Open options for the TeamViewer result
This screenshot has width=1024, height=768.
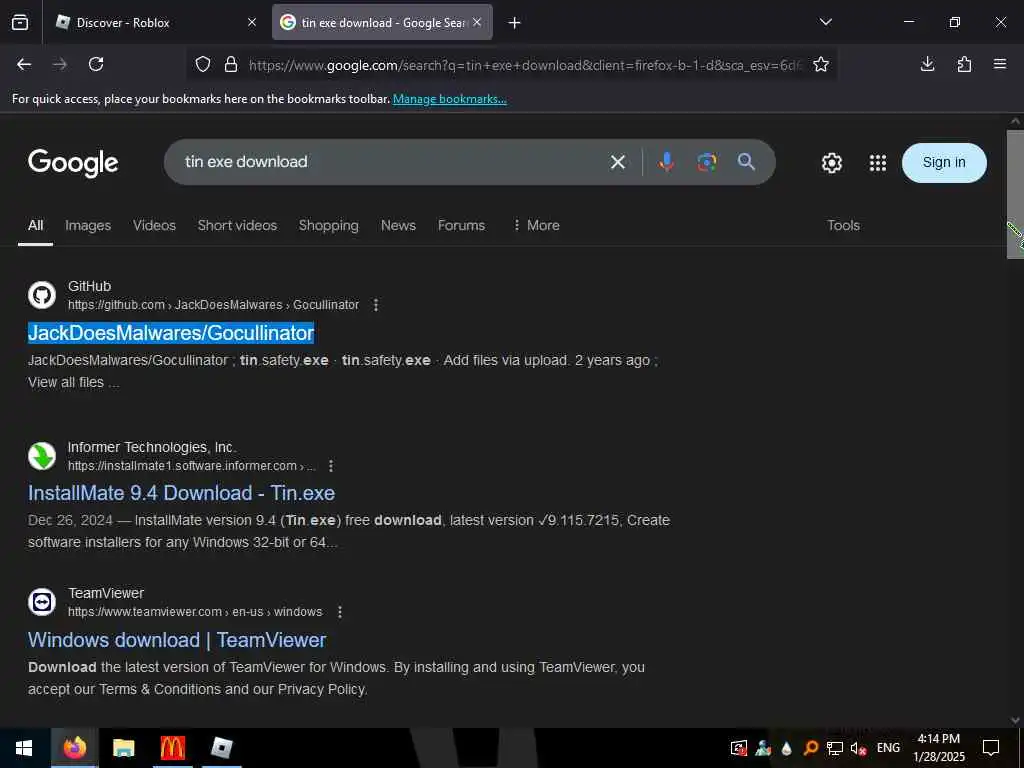pos(340,612)
